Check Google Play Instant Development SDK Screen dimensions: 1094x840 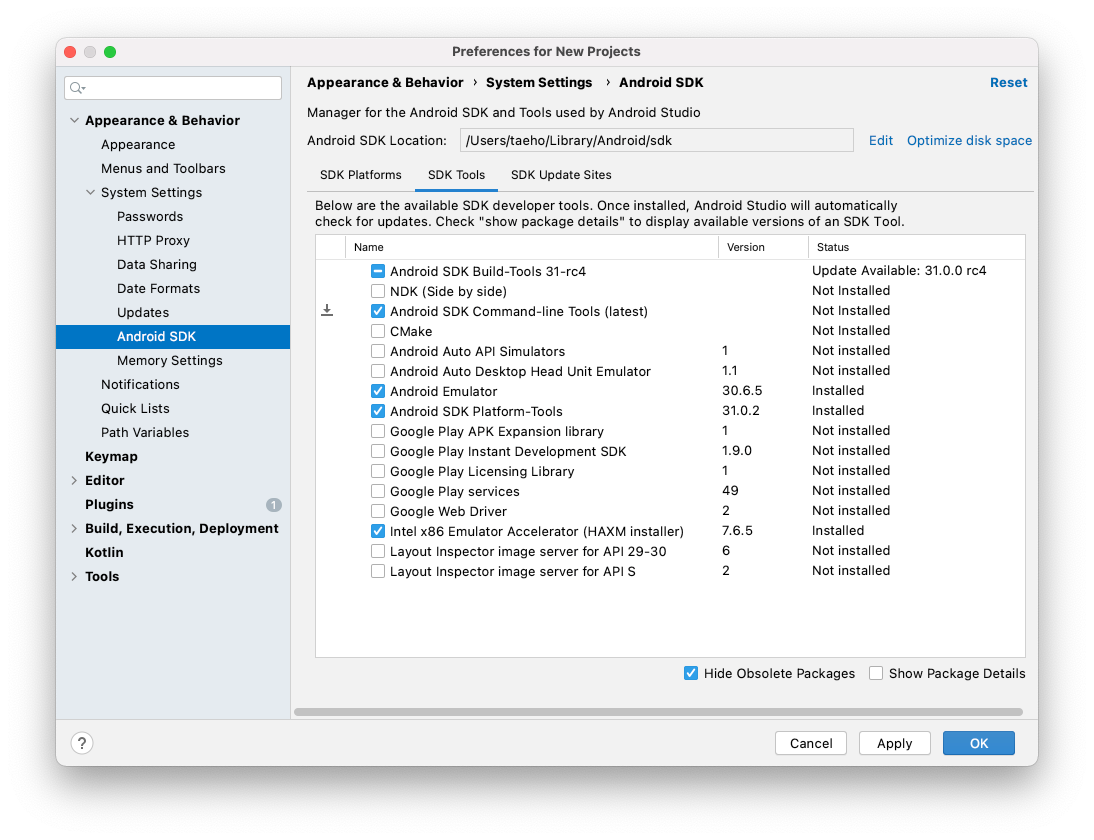tap(377, 451)
